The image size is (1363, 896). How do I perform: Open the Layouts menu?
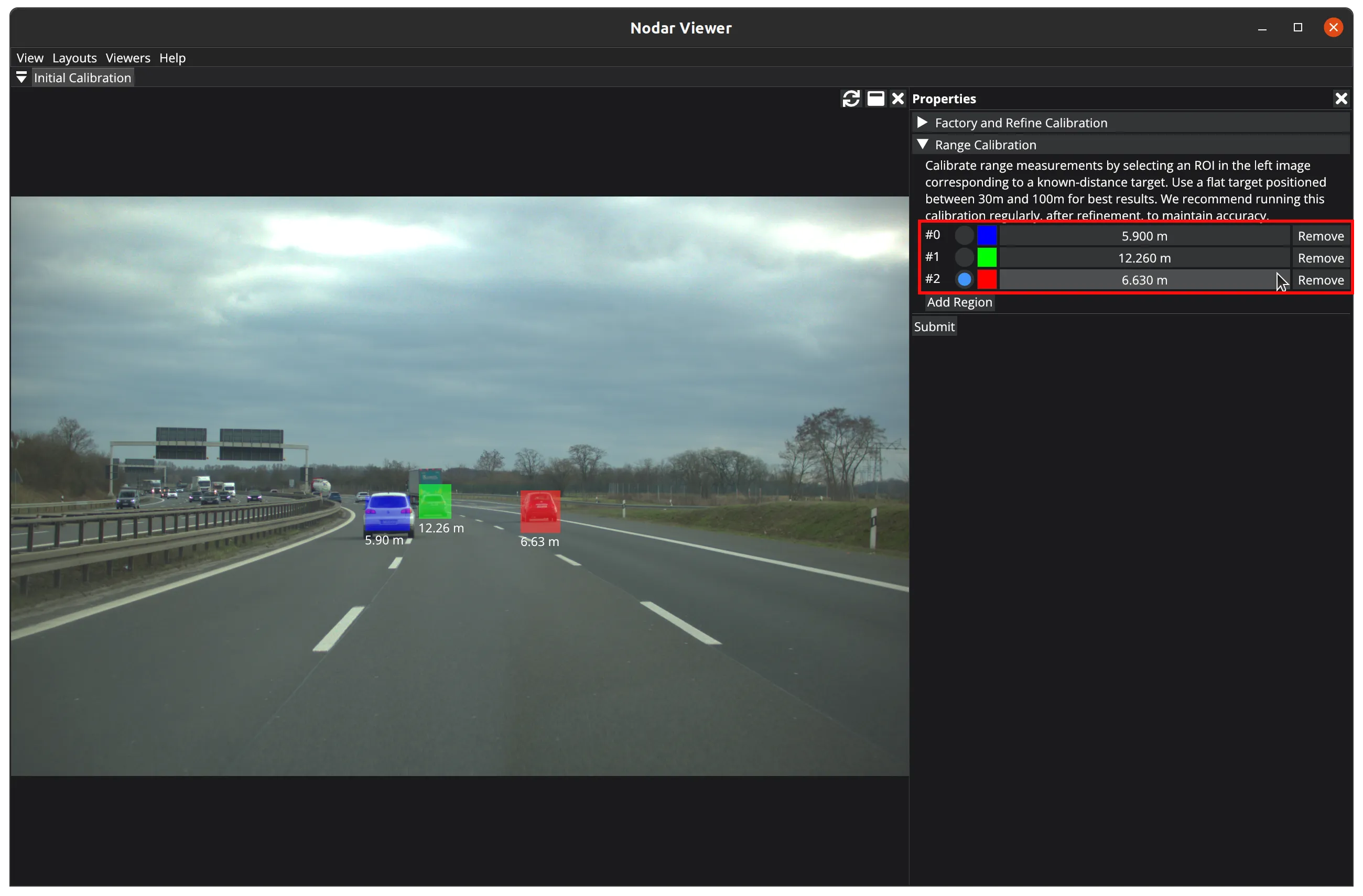[74, 58]
